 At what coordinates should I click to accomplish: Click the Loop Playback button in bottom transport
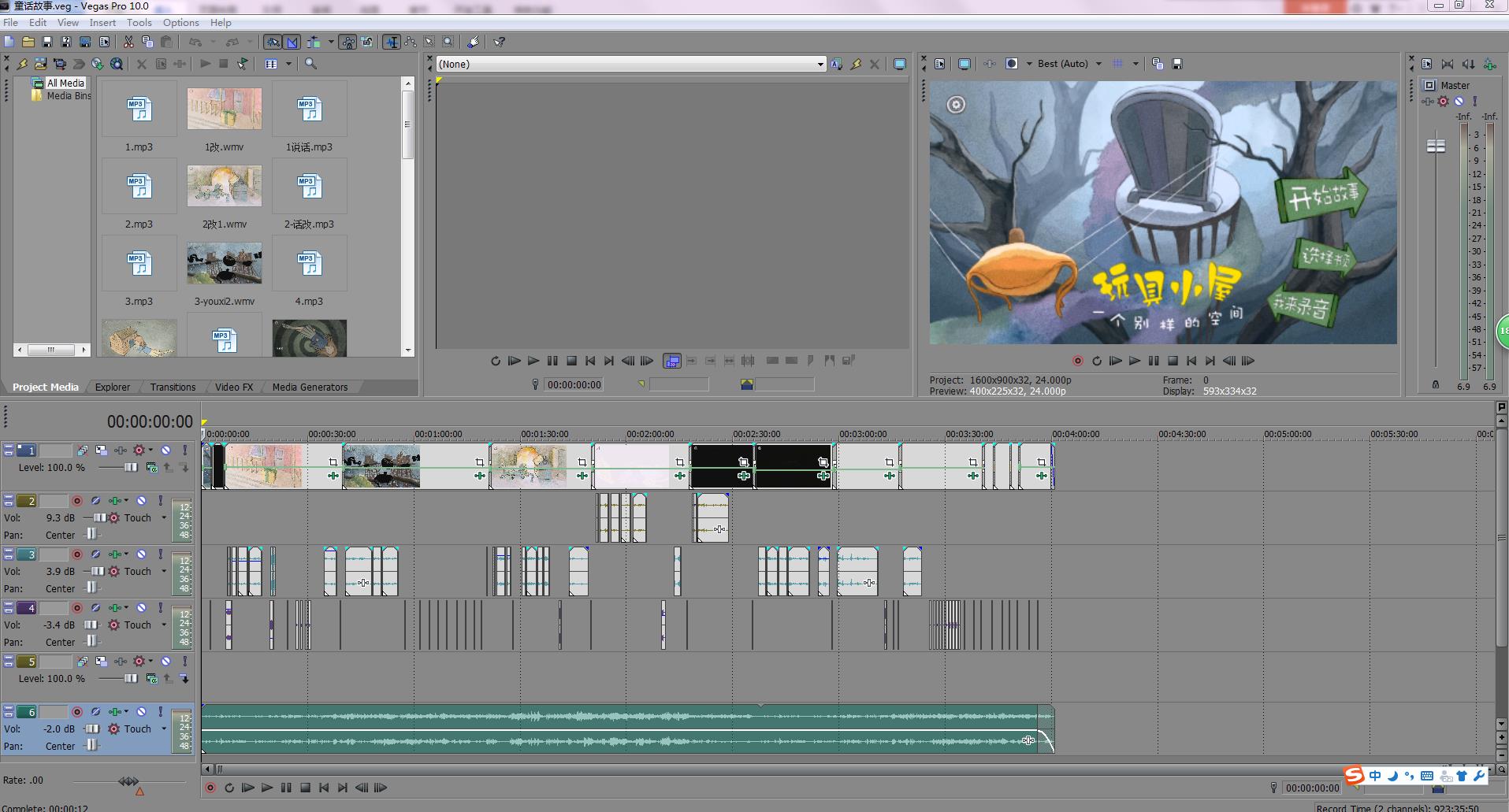coord(229,788)
